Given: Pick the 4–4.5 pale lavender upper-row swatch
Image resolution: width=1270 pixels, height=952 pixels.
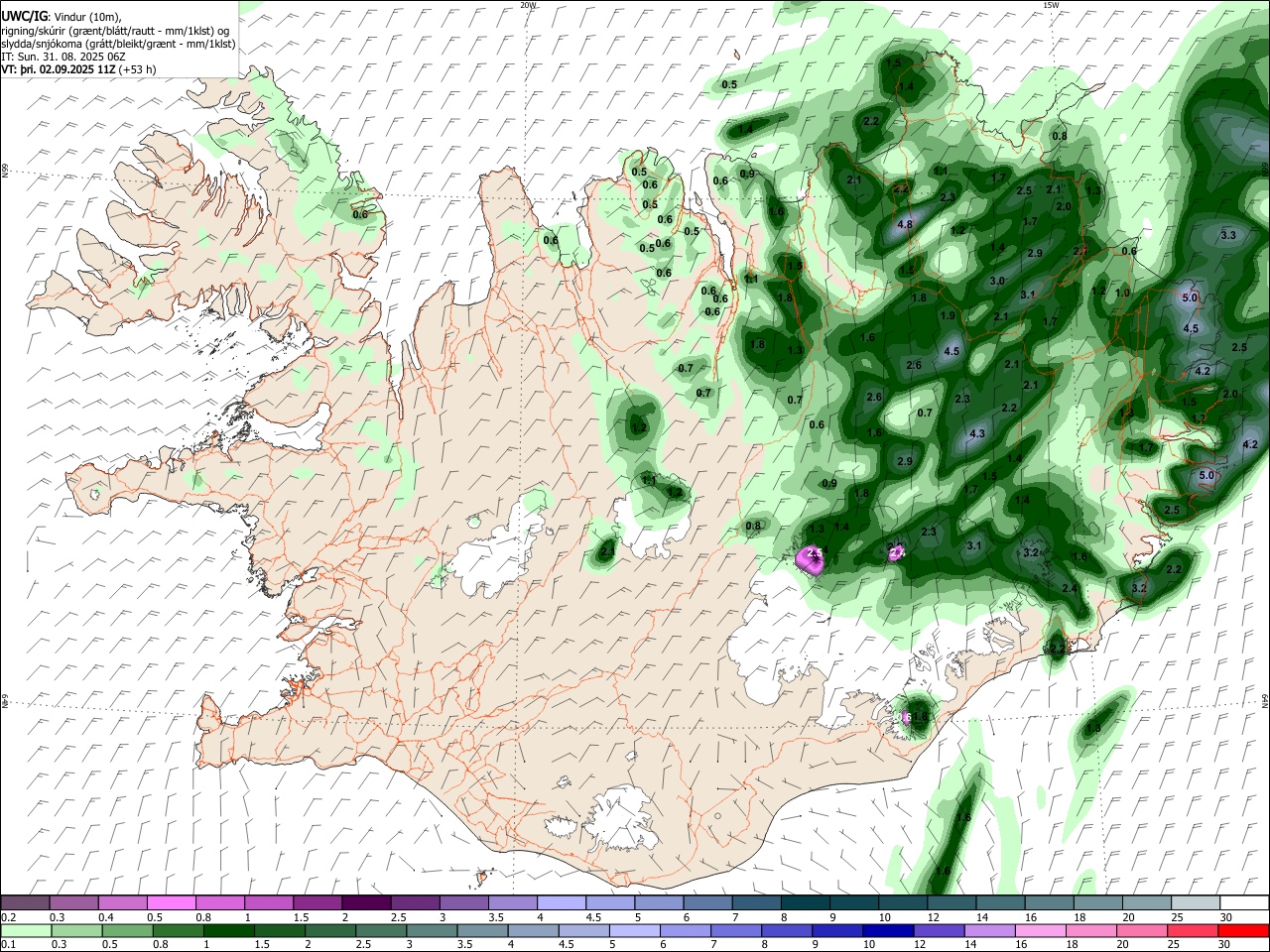Looking at the screenshot, I should (561, 902).
